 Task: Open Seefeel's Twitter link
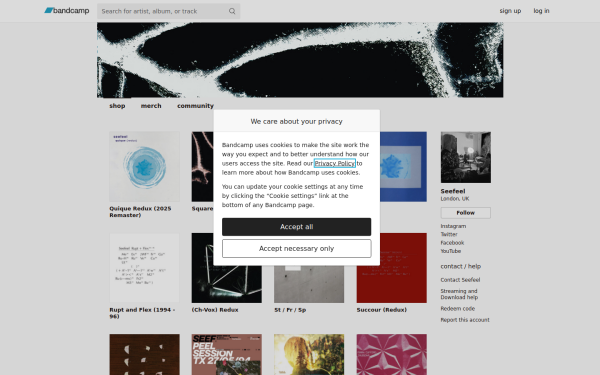click(x=449, y=234)
